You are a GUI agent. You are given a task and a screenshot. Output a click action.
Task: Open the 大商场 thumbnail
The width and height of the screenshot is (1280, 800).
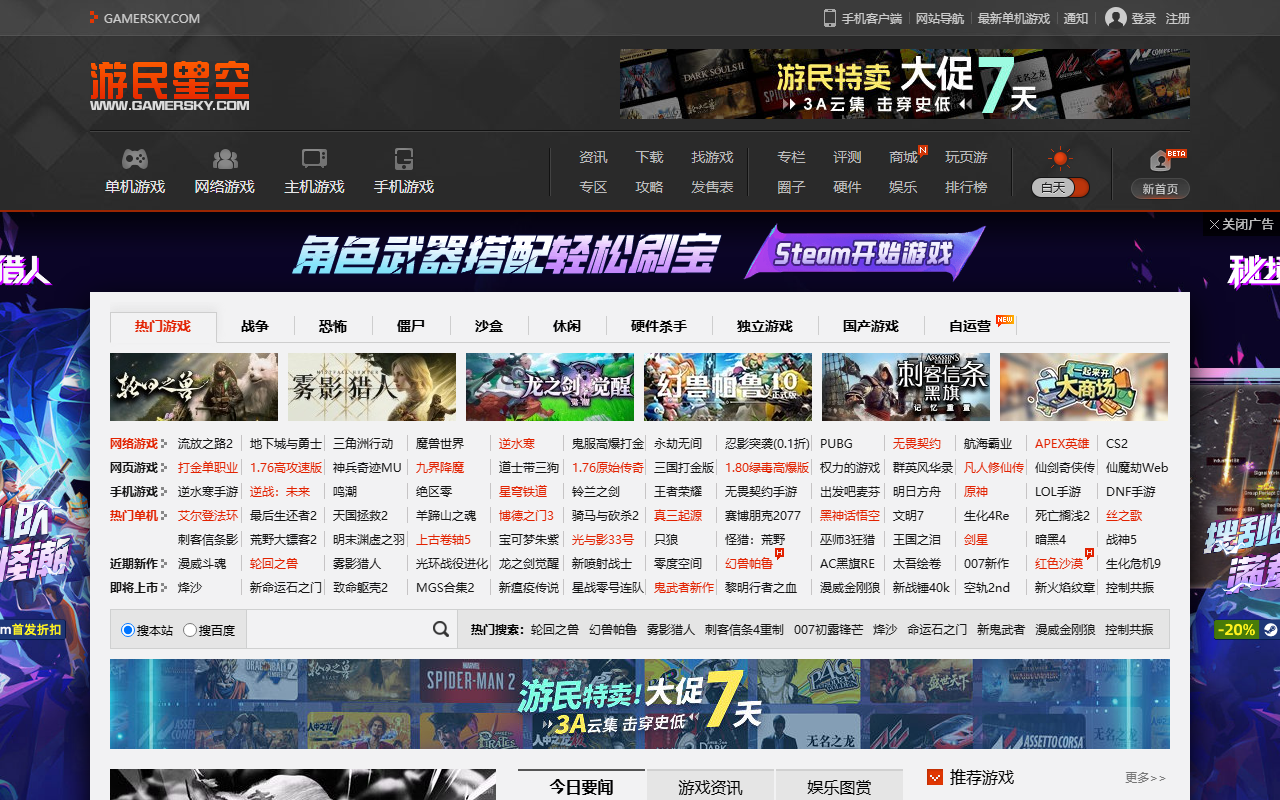pos(1084,387)
